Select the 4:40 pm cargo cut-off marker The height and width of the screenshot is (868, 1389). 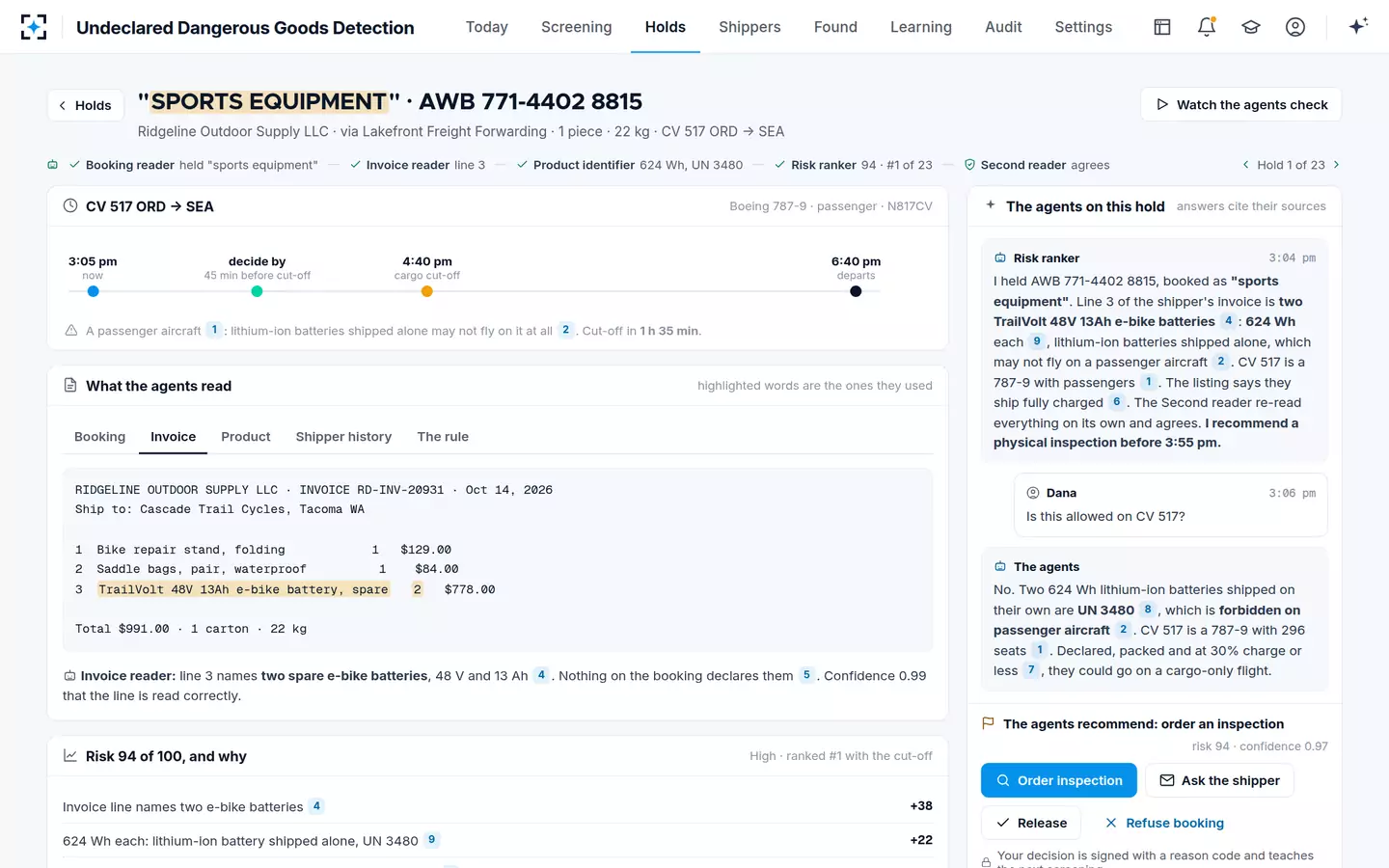[x=427, y=291]
